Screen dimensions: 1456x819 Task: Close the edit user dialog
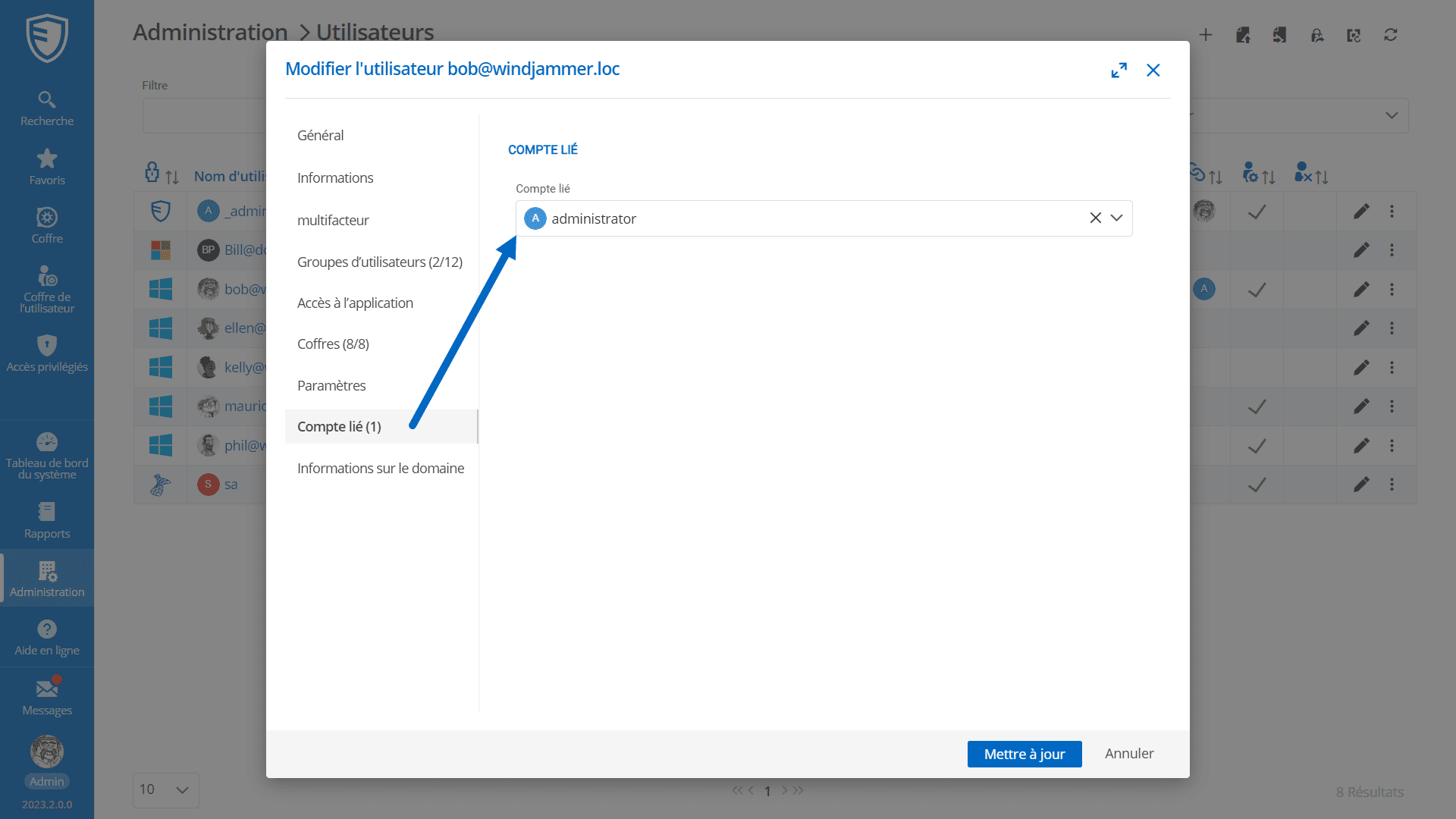point(1153,71)
